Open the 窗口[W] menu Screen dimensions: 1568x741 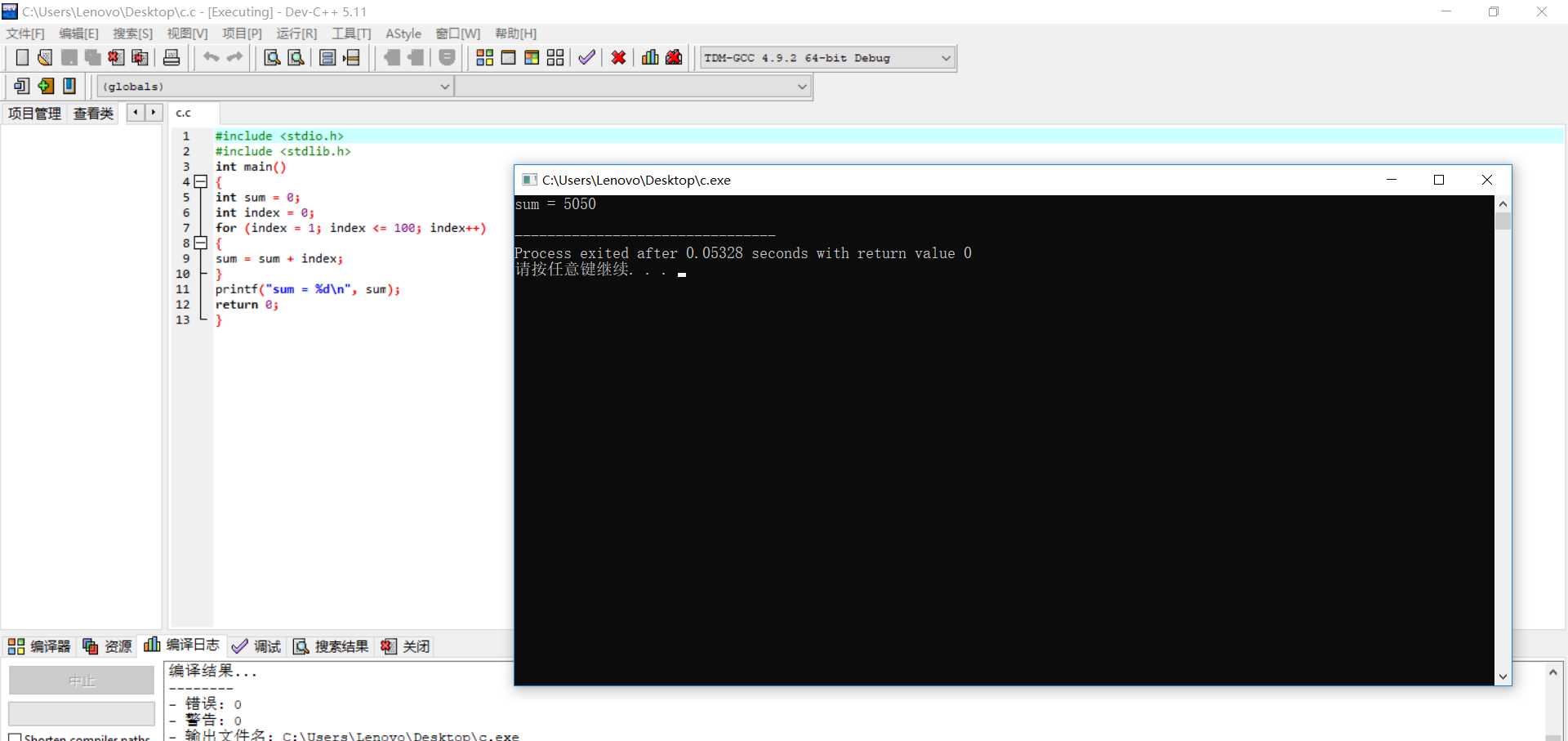point(457,33)
